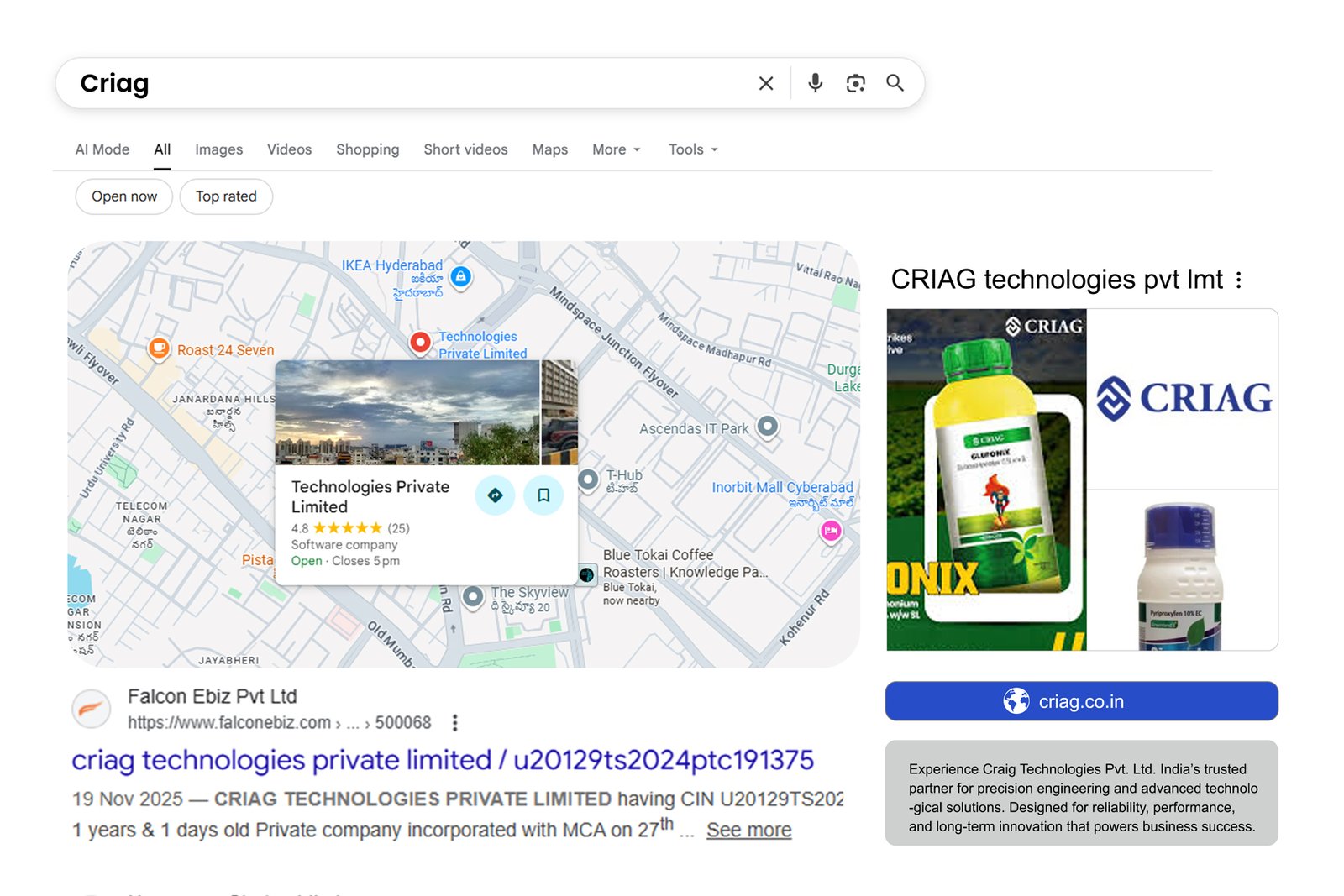
Task: Click the three-dot menu beside the Falcon Ebiz result
Action: (454, 722)
